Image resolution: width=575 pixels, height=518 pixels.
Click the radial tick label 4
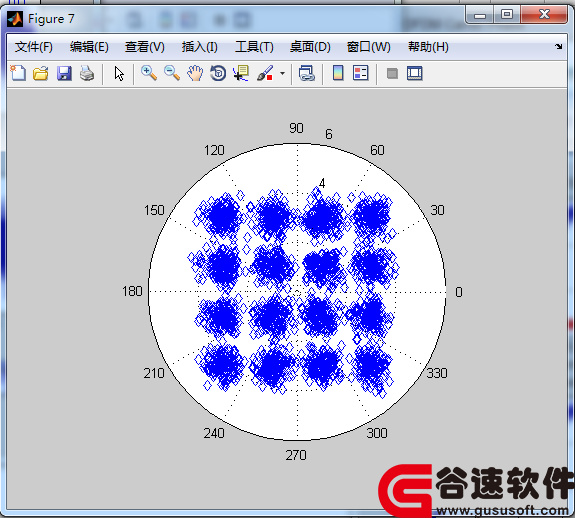point(322,183)
